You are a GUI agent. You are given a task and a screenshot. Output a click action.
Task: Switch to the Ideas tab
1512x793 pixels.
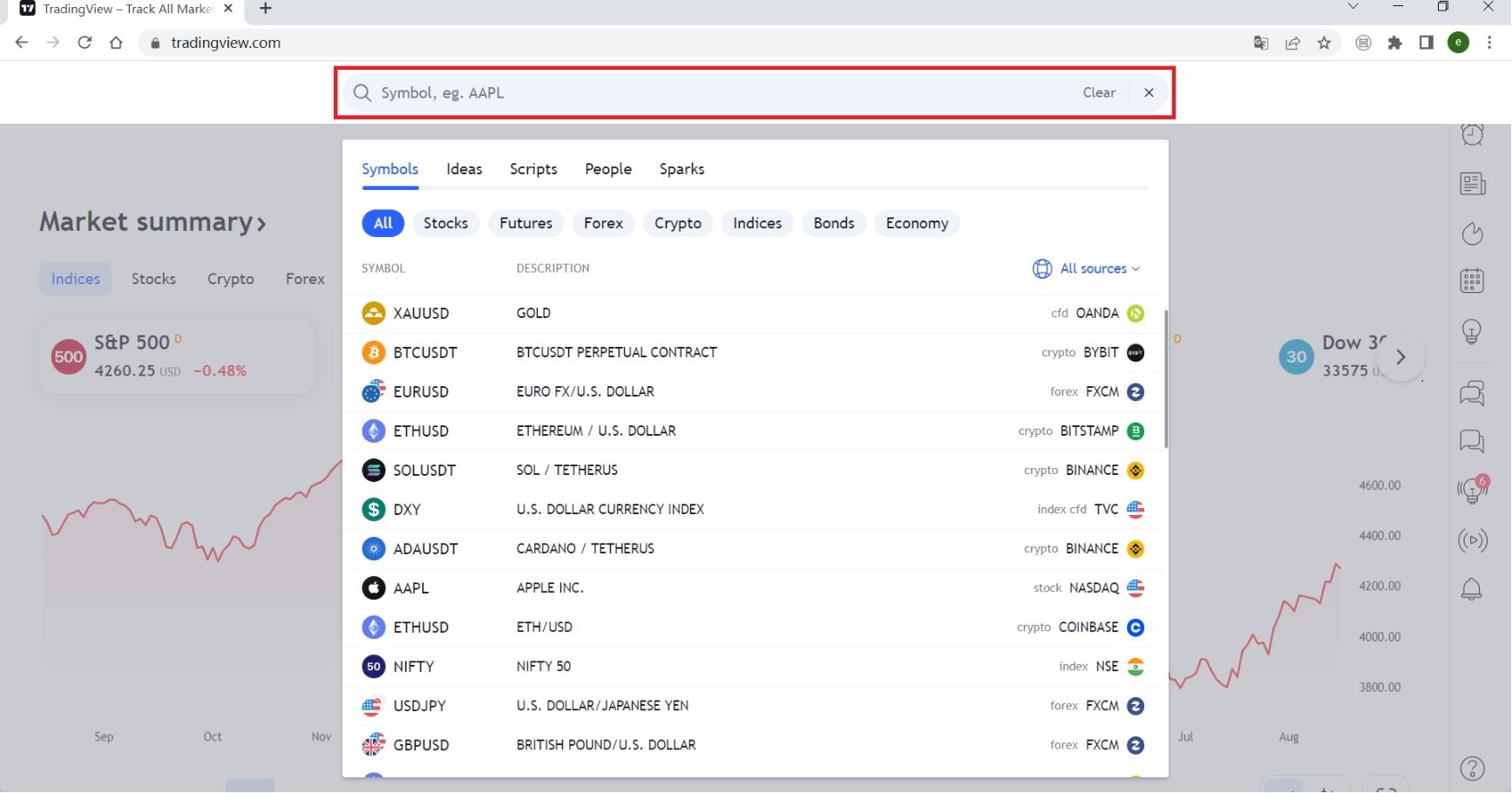[464, 169]
